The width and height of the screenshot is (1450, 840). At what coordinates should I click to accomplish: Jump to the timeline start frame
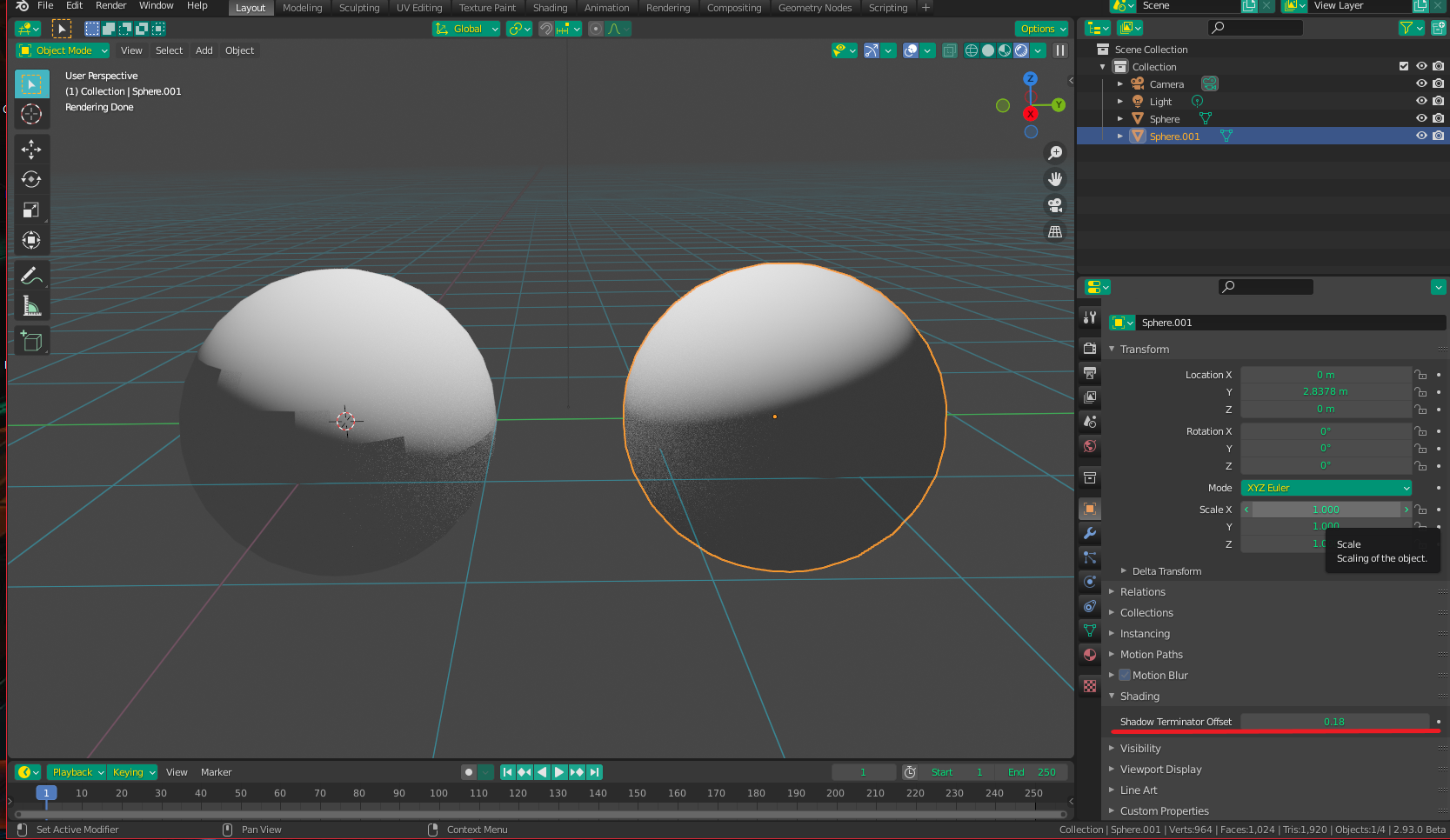(508, 772)
